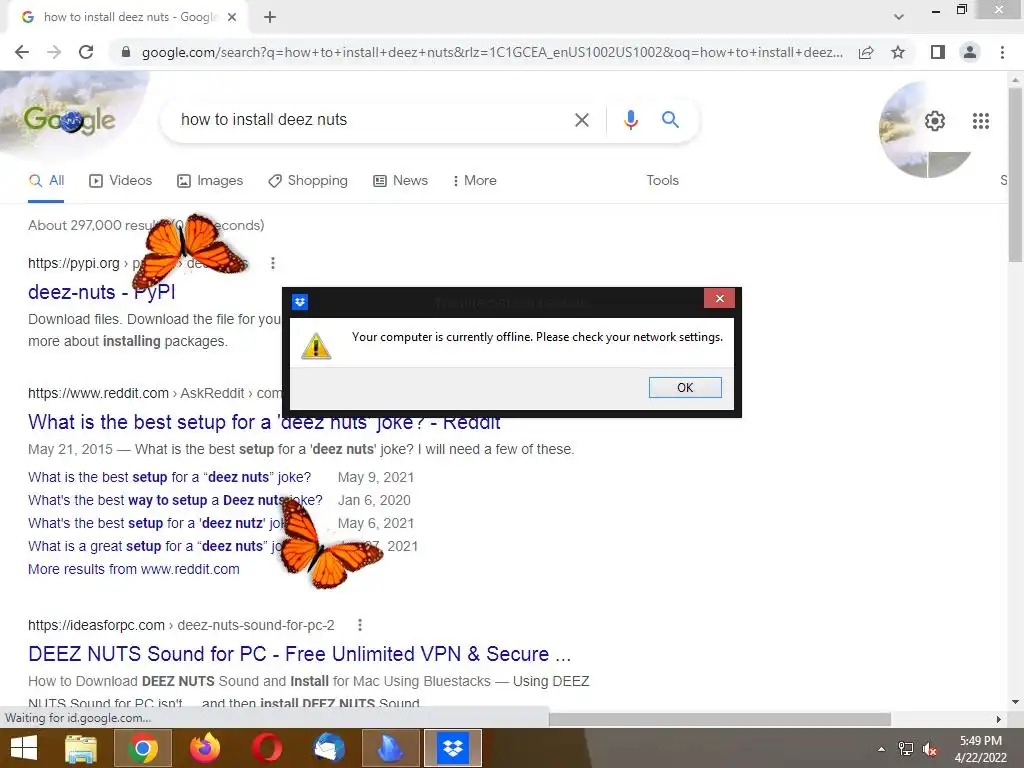Viewport: 1024px width, 768px height.
Task: Click the Chrome forward arrow
Action: tap(54, 52)
